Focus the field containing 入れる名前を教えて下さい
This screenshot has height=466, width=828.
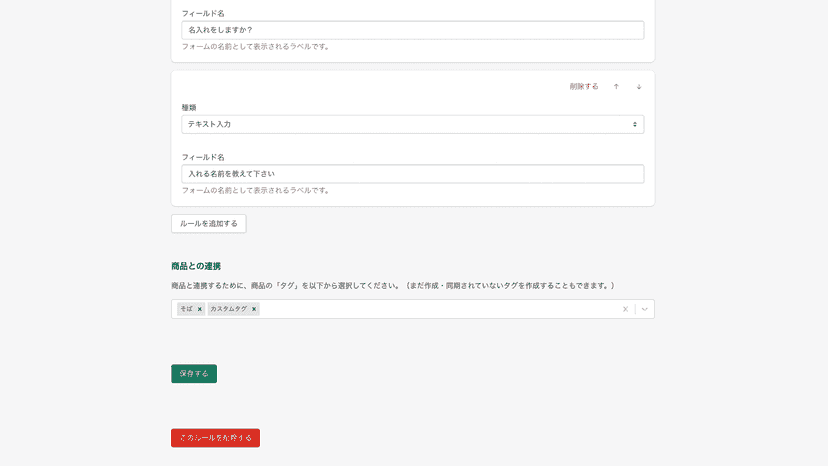pos(412,174)
